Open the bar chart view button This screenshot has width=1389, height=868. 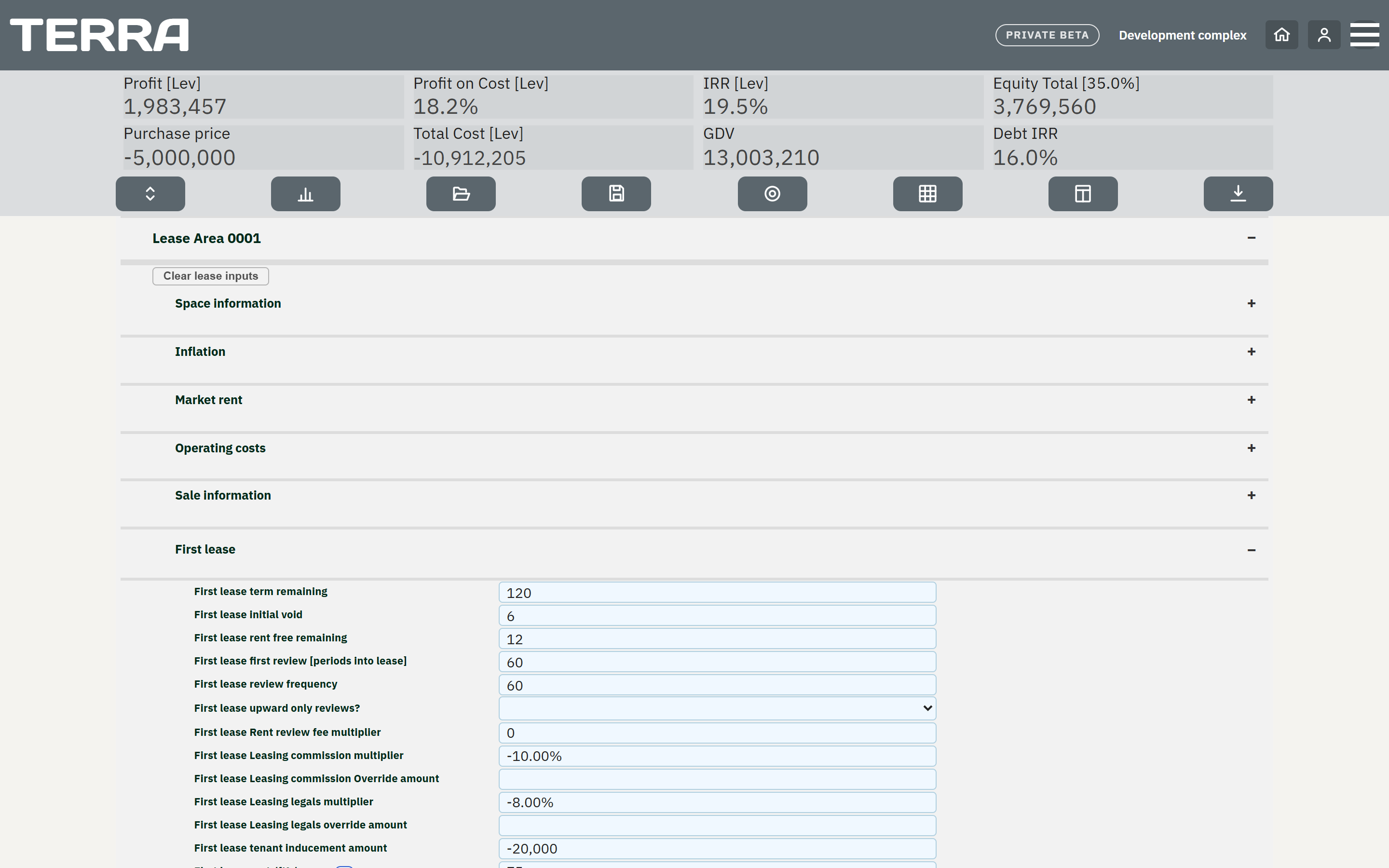coord(305,193)
